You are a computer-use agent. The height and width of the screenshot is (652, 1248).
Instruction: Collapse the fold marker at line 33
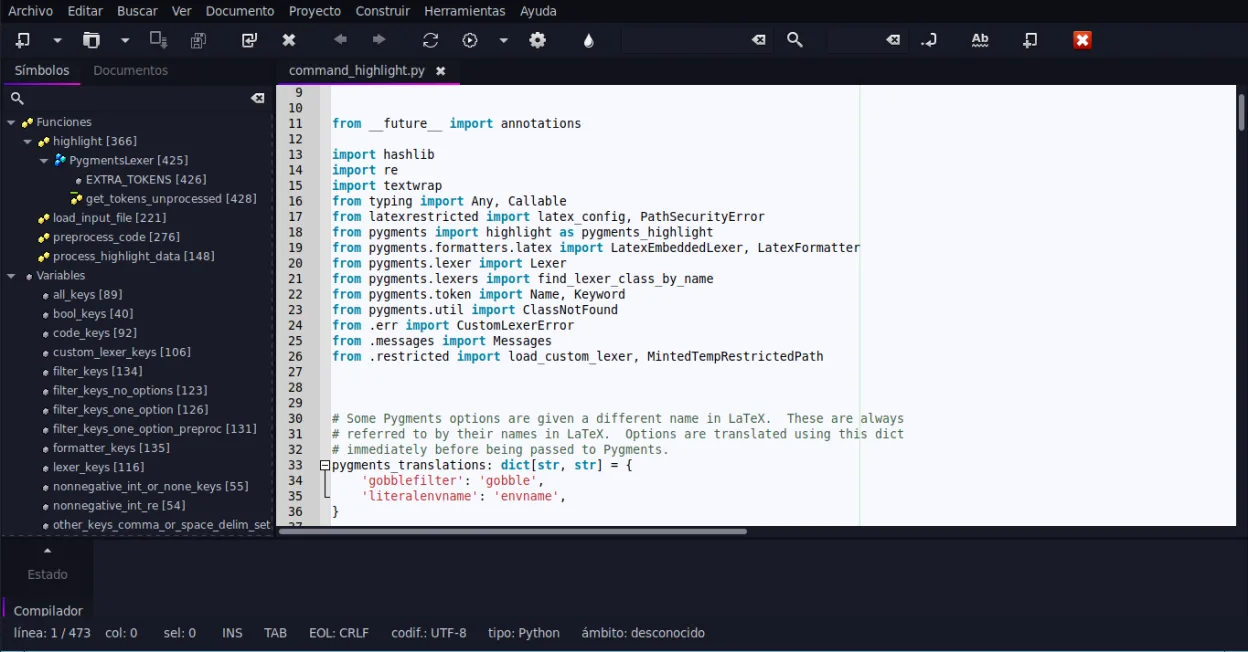click(x=325, y=465)
